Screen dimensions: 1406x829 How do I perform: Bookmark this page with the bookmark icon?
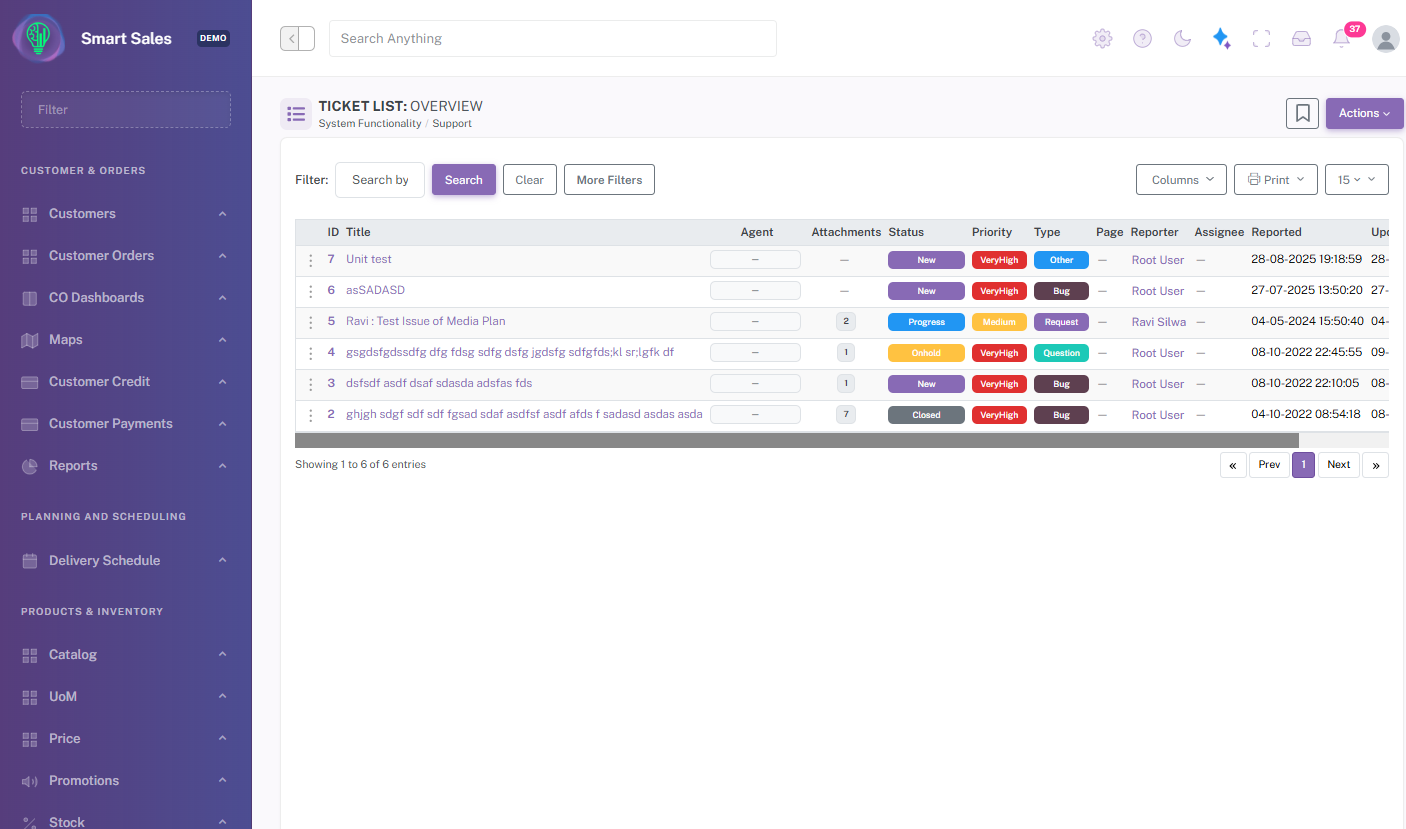coord(1302,113)
